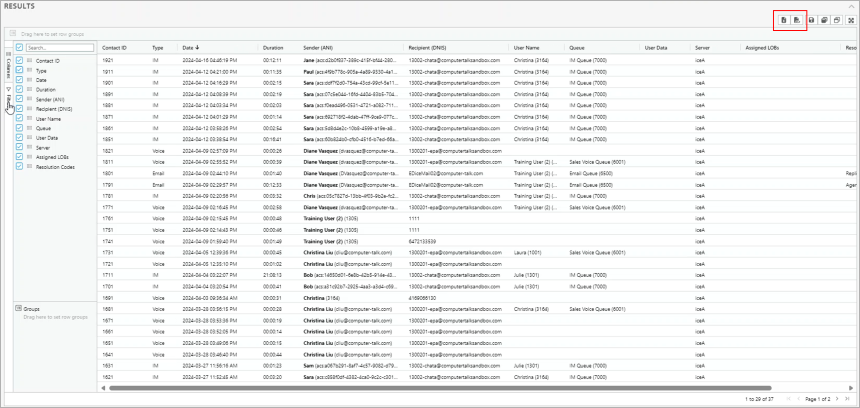Click the first export icon in the red box

pos(785,20)
